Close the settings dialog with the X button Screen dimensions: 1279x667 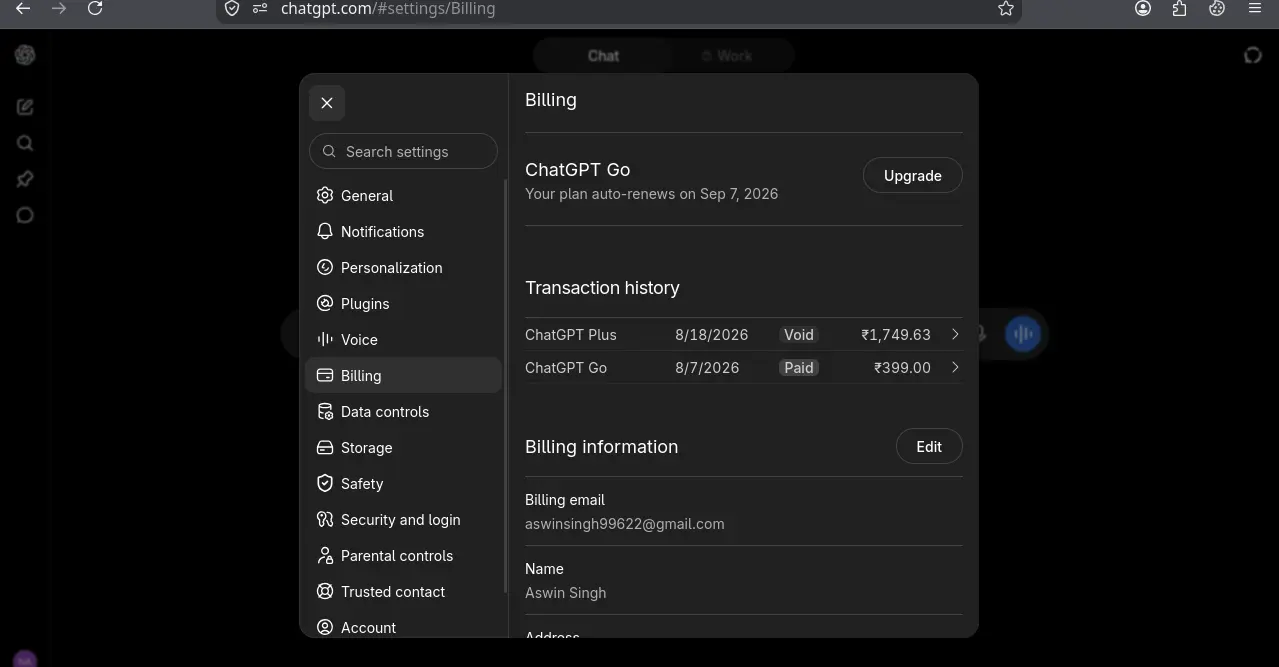pyautogui.click(x=327, y=103)
